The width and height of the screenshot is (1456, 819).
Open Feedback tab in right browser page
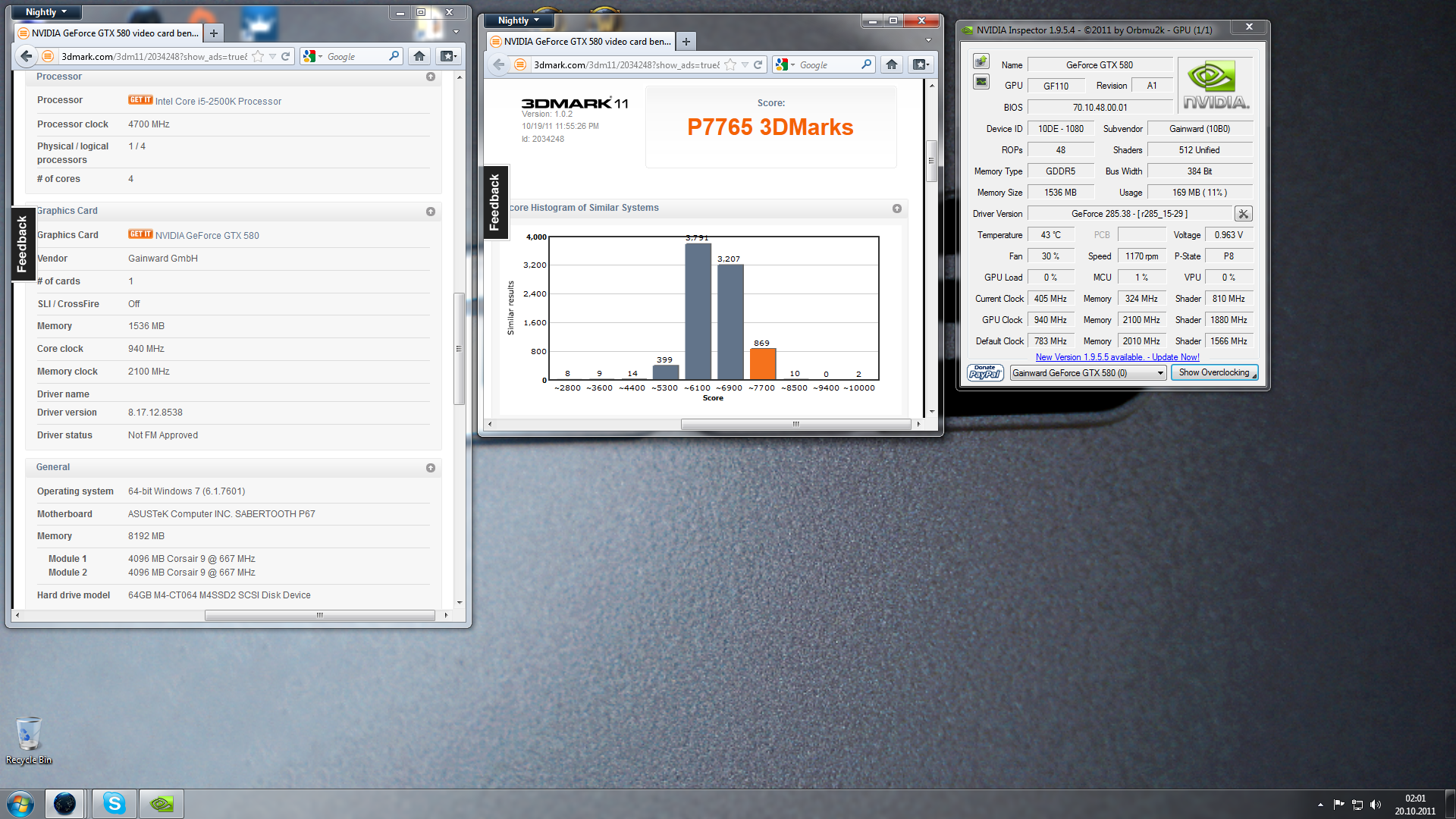[495, 202]
